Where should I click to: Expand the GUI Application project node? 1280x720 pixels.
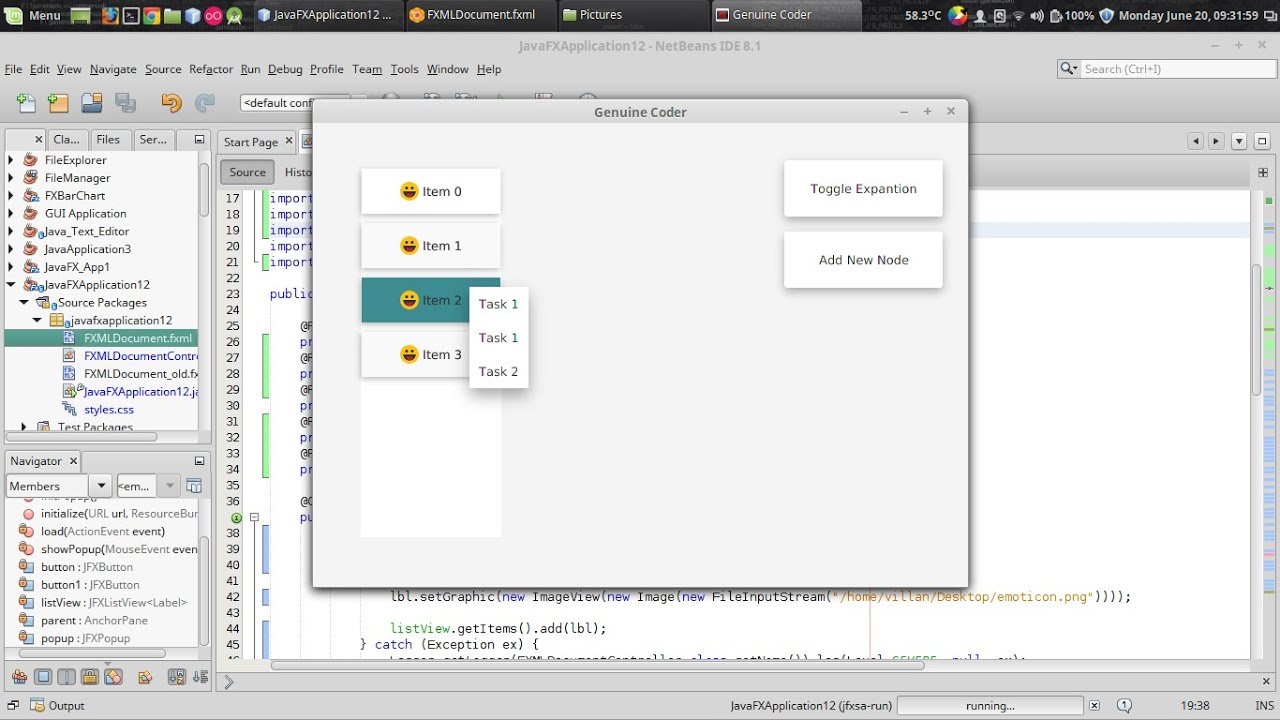[11, 214]
